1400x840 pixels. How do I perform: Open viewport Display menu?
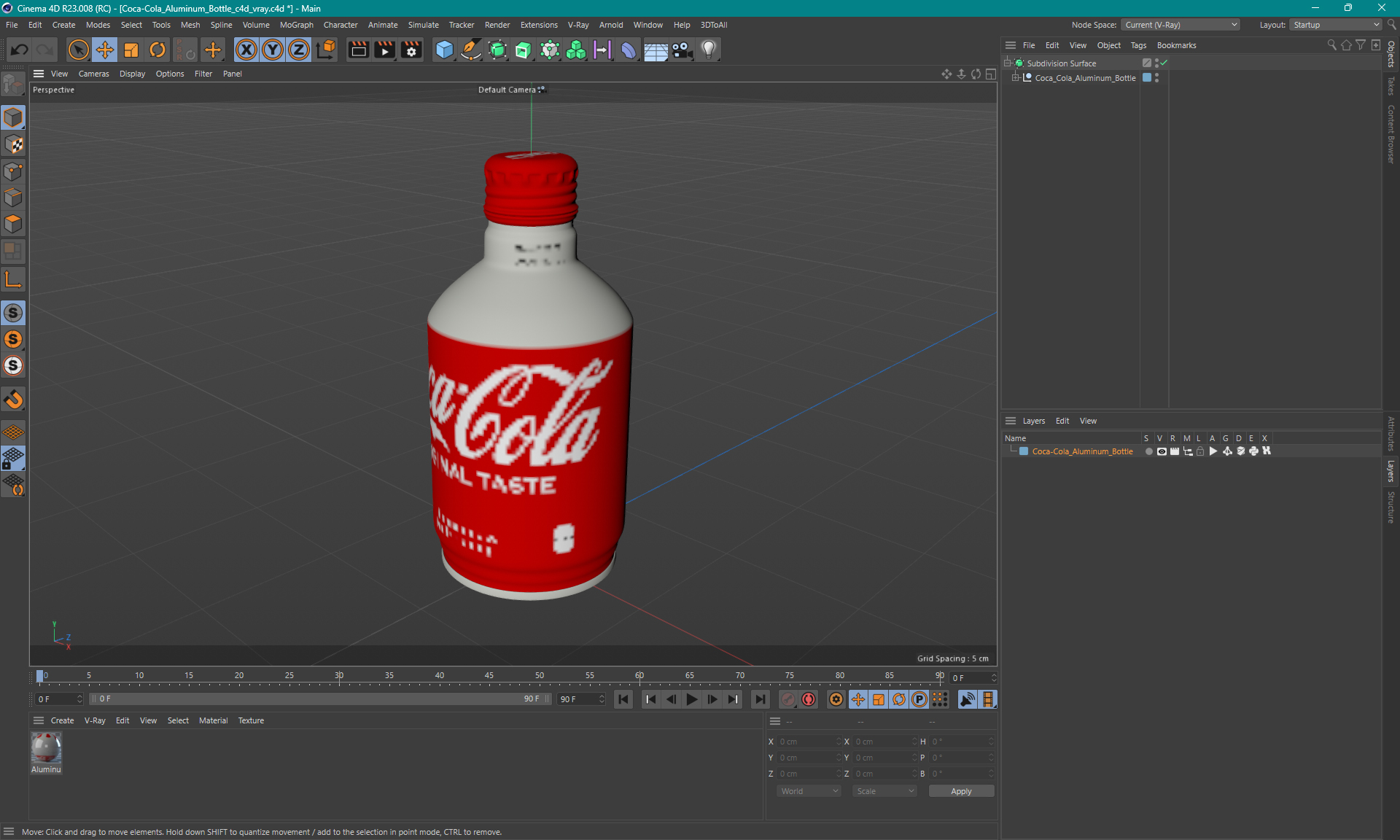point(132,74)
